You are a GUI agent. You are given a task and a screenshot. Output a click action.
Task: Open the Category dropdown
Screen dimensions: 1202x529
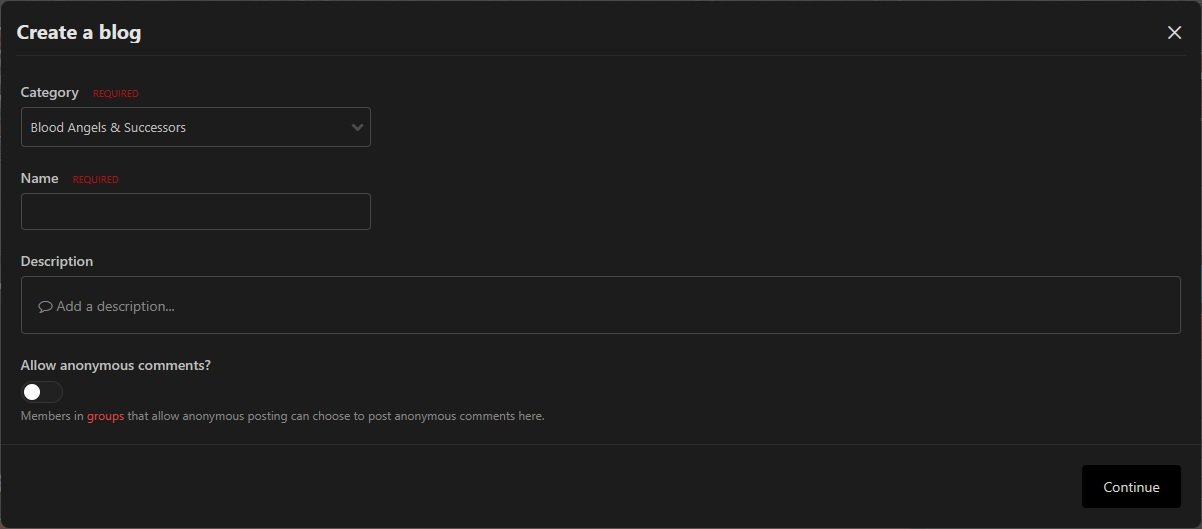tap(195, 128)
